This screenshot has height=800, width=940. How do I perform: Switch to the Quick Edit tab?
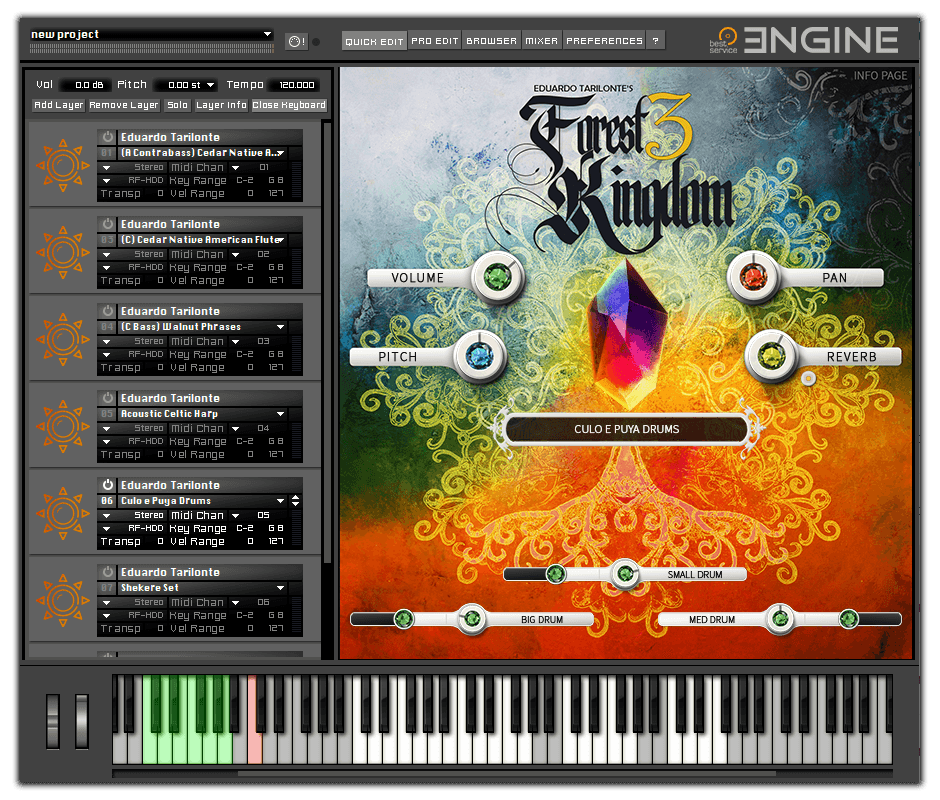[x=374, y=41]
